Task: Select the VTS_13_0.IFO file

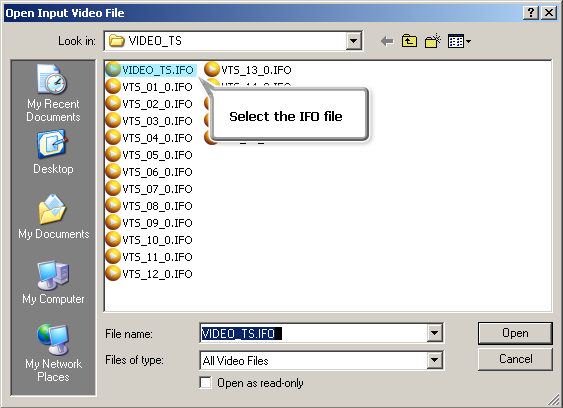Action: pos(248,70)
